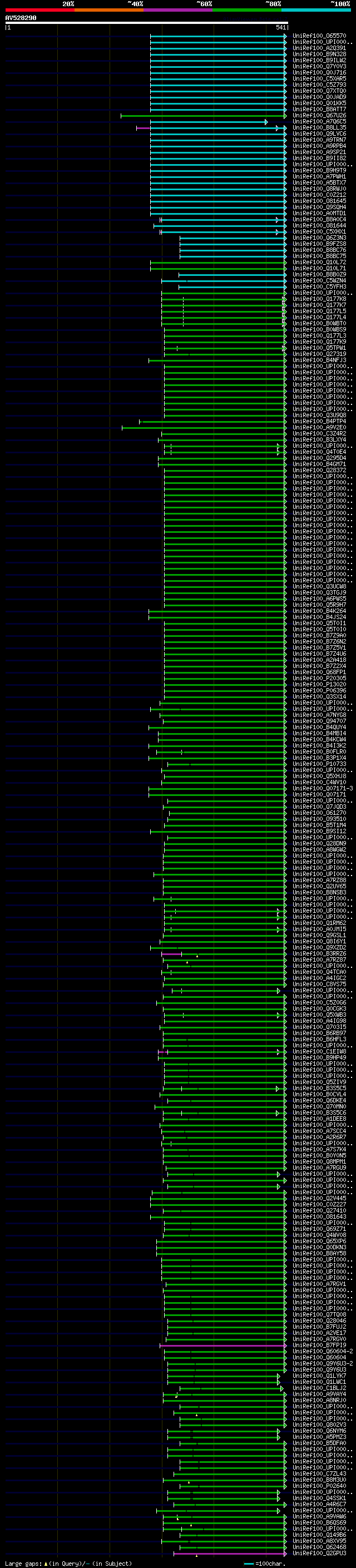Select hit UniRef100_B9II82
The width and height of the screenshot is (356, 1568).
pos(319,159)
